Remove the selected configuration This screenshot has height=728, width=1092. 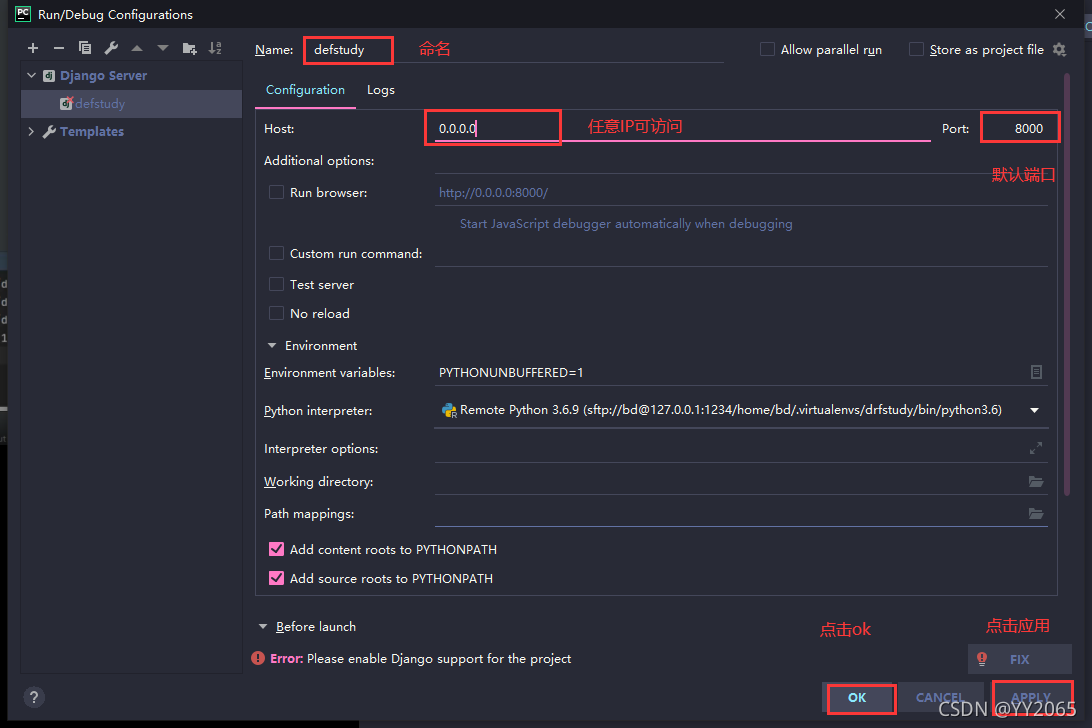point(59,48)
